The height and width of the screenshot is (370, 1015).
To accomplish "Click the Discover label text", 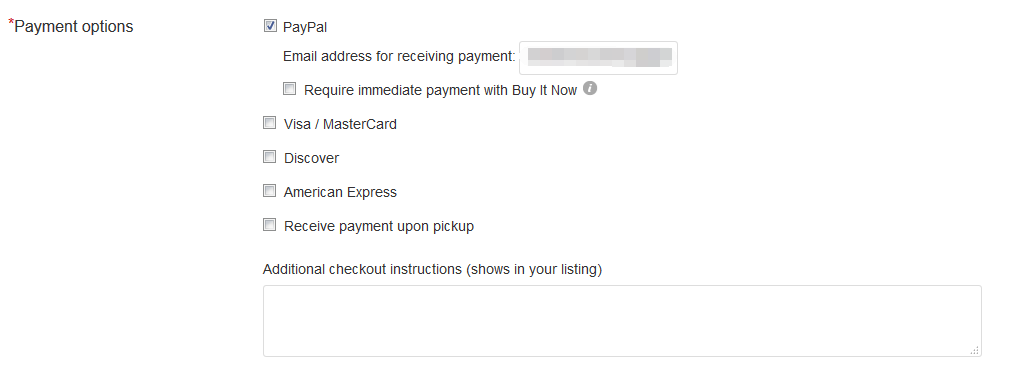I will 311,158.
